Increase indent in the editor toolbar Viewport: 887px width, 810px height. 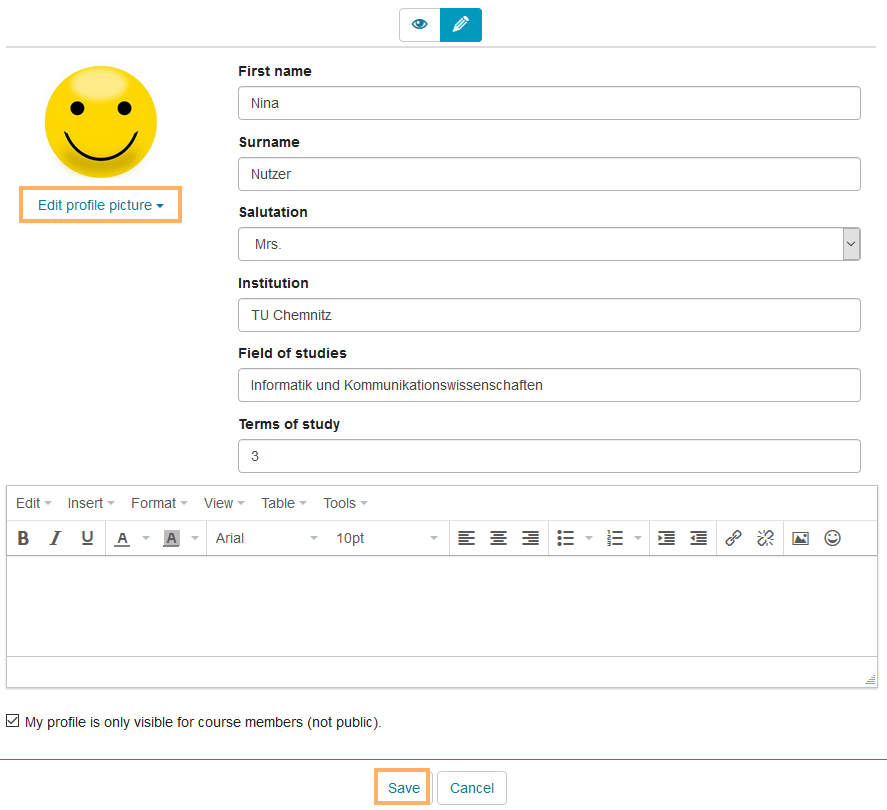tap(666, 538)
